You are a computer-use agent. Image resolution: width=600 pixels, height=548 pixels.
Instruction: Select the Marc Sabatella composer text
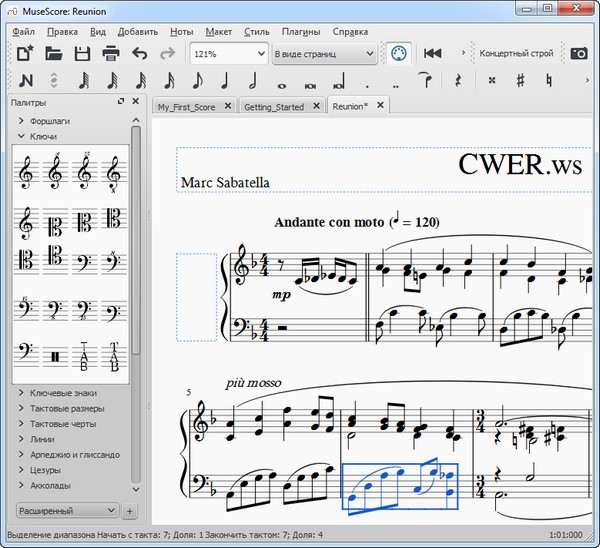(x=226, y=183)
